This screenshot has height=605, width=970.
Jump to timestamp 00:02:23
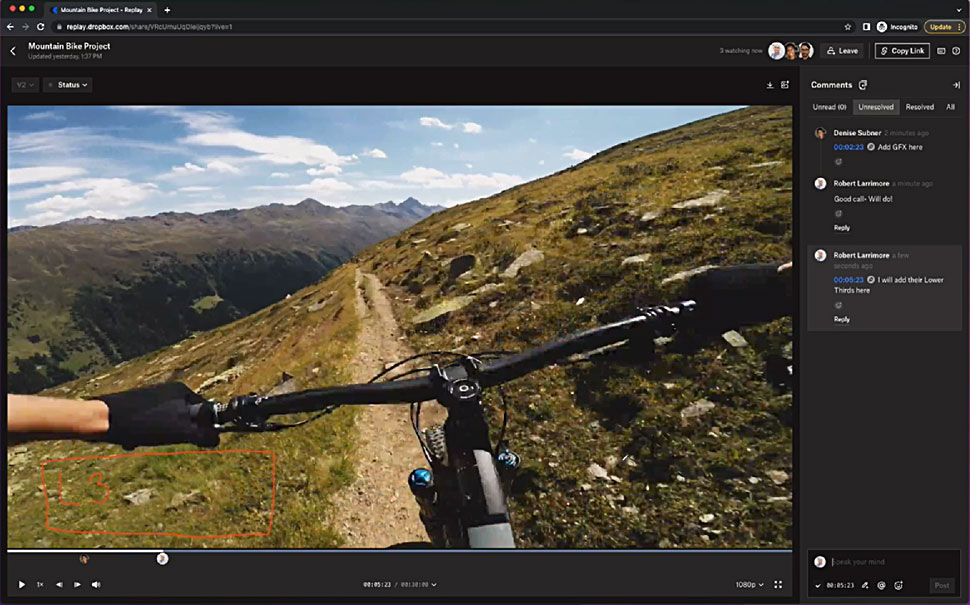tap(848, 147)
